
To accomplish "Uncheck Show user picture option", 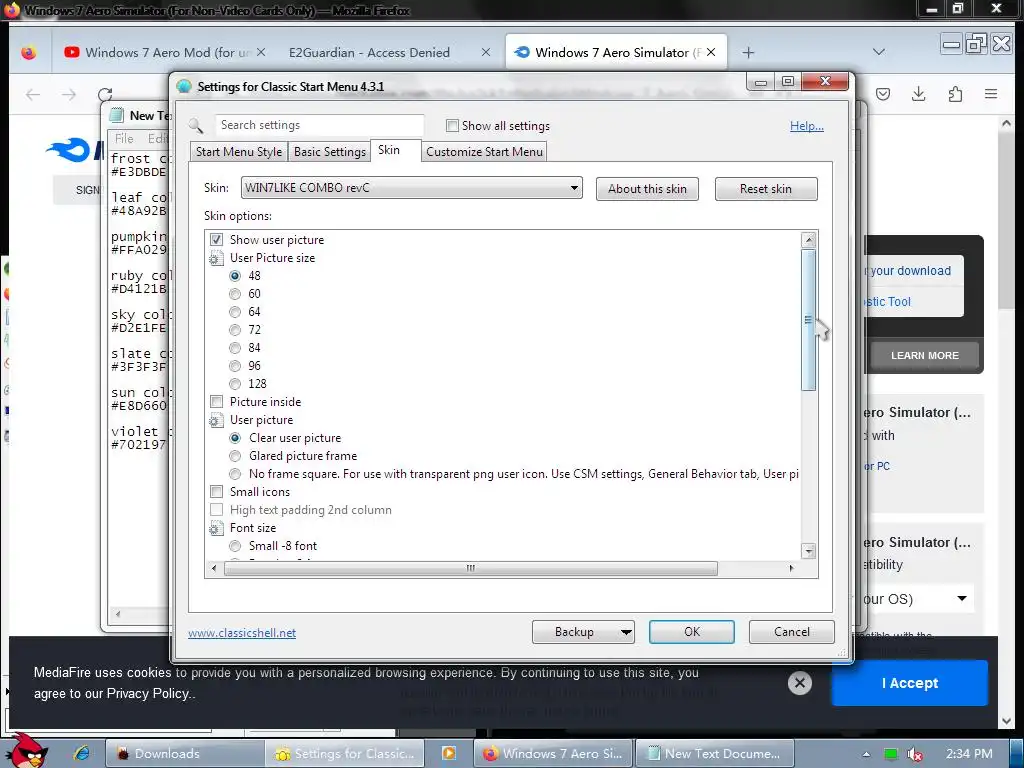I will point(216,240).
